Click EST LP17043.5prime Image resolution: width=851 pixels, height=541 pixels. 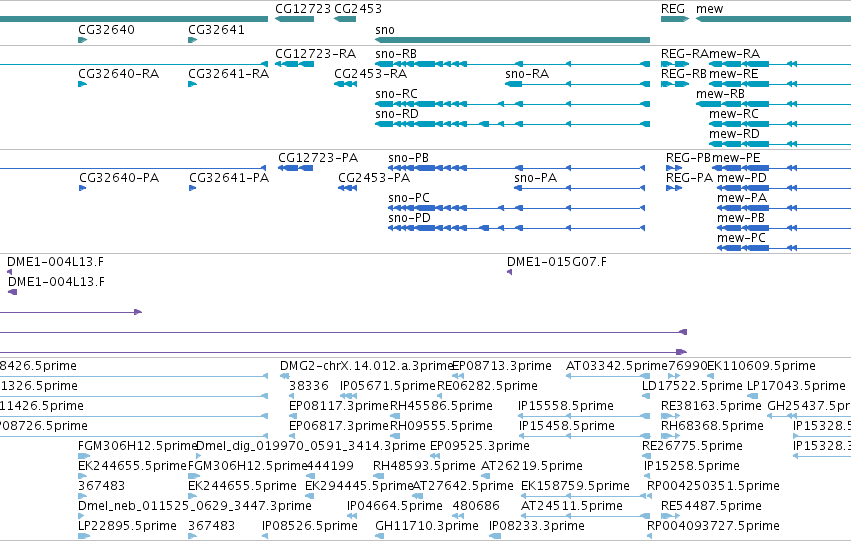tap(796, 386)
